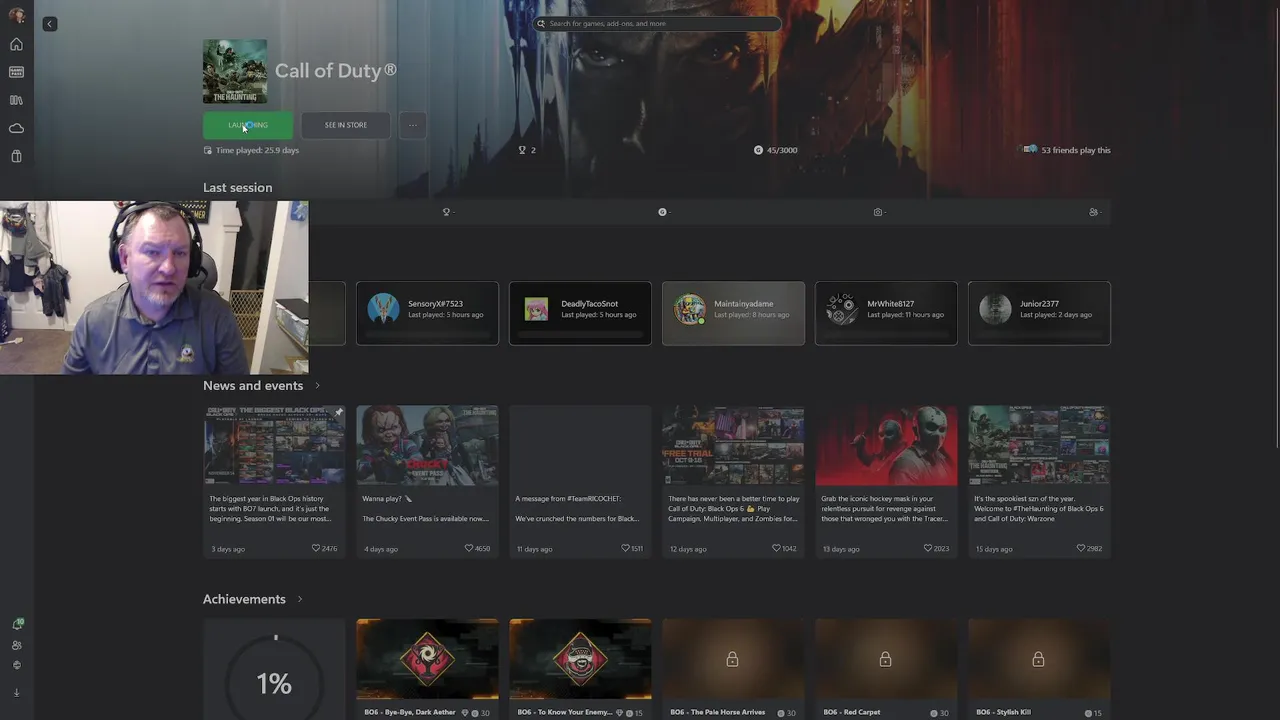
Task: Click the friends icon beside 53 friends
Action: click(1029, 150)
